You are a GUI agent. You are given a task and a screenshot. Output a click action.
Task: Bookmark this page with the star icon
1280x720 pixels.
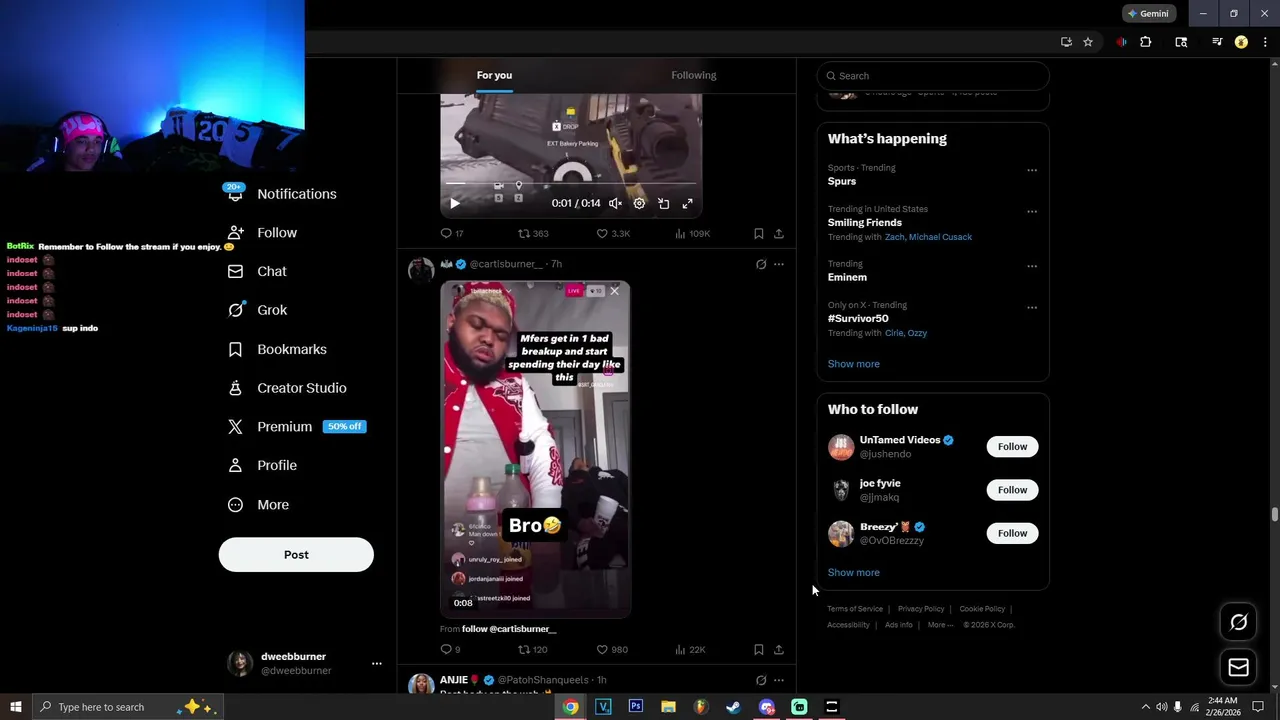click(x=1088, y=42)
